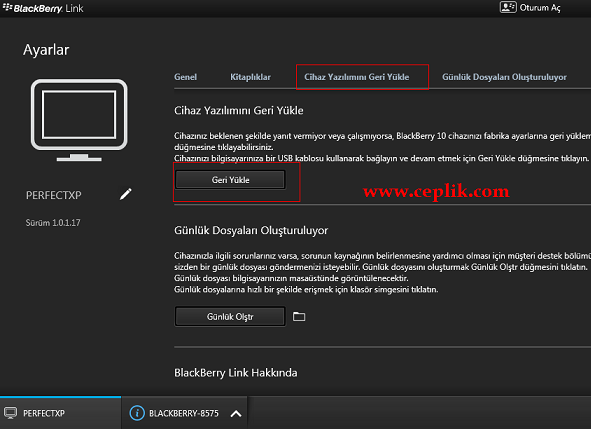Click the monitor icon in bottom bar
This screenshot has width=591, height=429.
(10, 413)
